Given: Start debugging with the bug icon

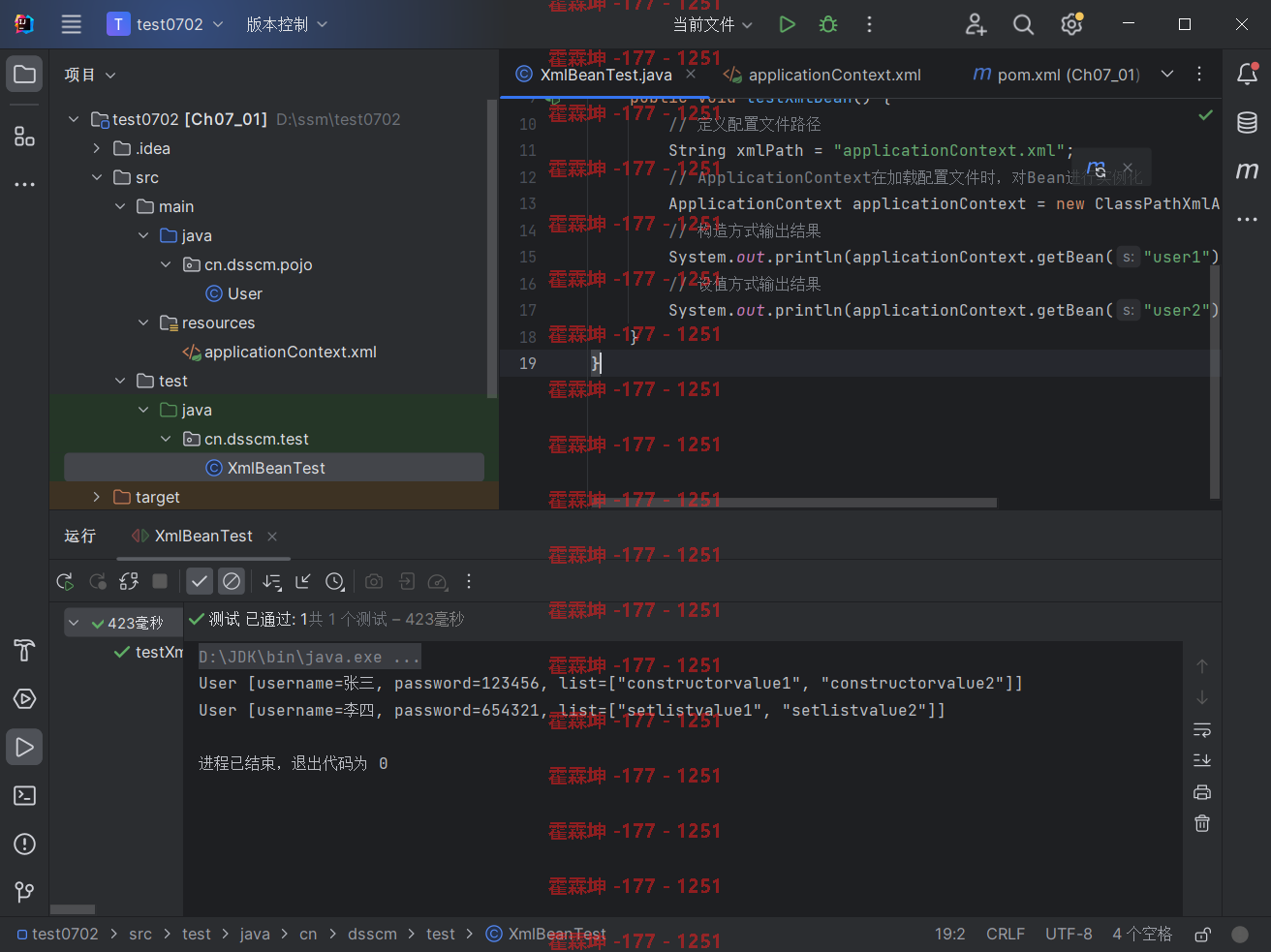Looking at the screenshot, I should pos(828,24).
